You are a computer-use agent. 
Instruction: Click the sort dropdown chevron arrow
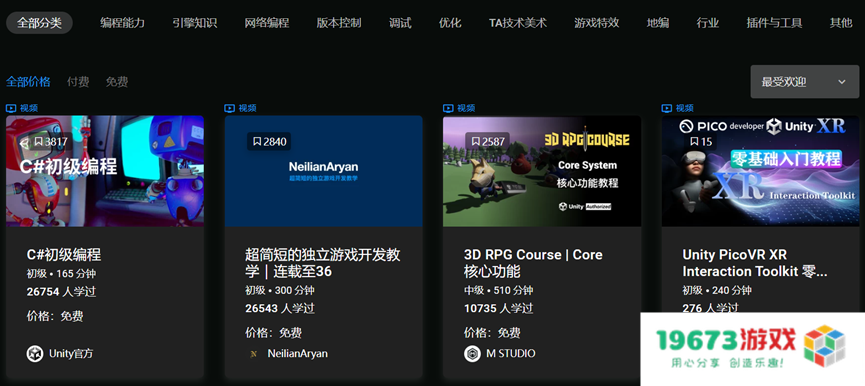tap(842, 82)
